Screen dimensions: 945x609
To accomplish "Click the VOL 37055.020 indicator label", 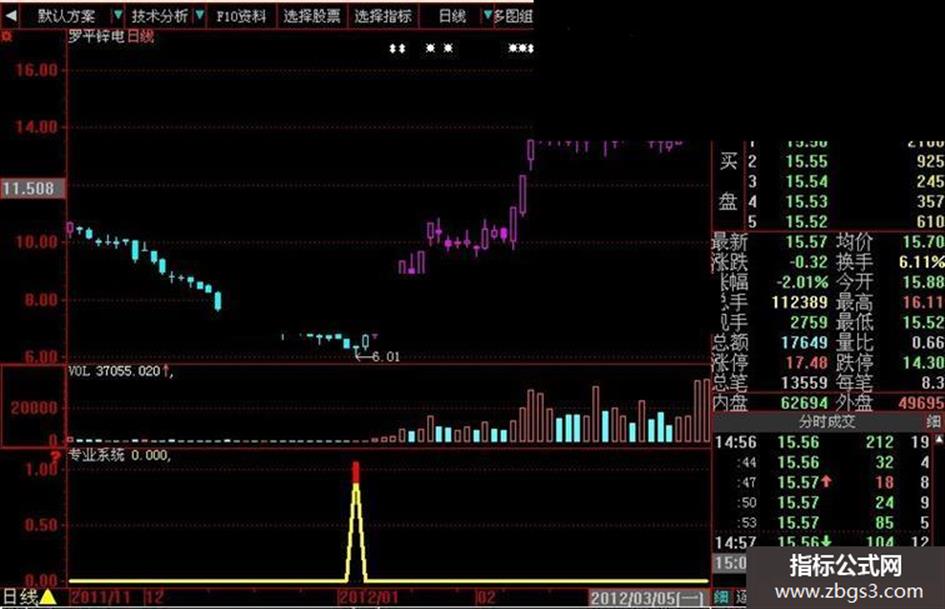I will pyautogui.click(x=114, y=371).
